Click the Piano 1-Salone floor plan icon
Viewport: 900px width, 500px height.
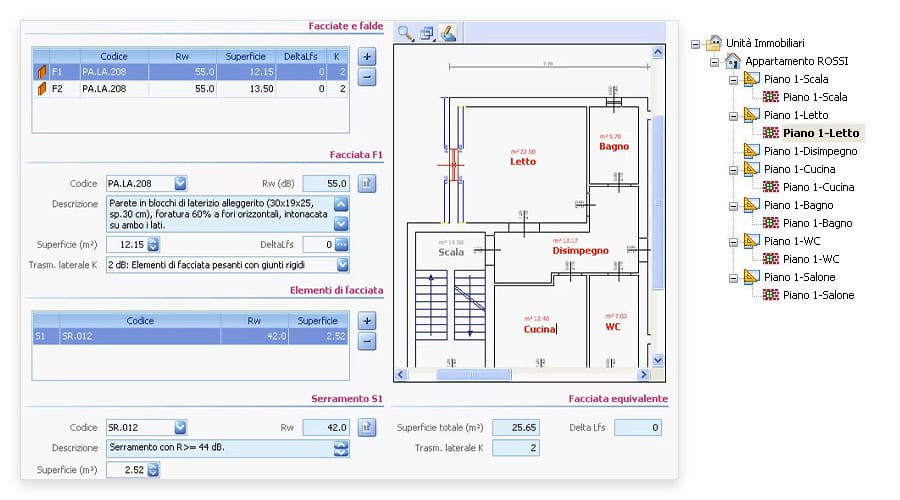[x=751, y=277]
